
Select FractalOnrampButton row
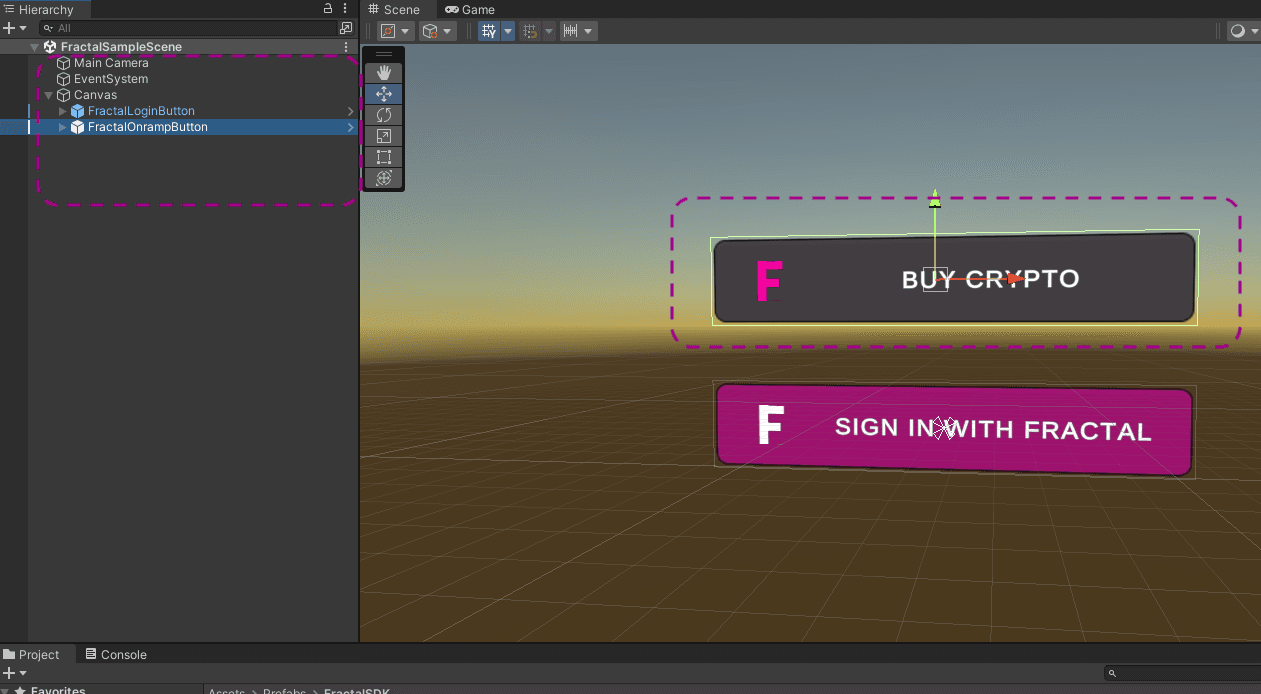[x=179, y=127]
